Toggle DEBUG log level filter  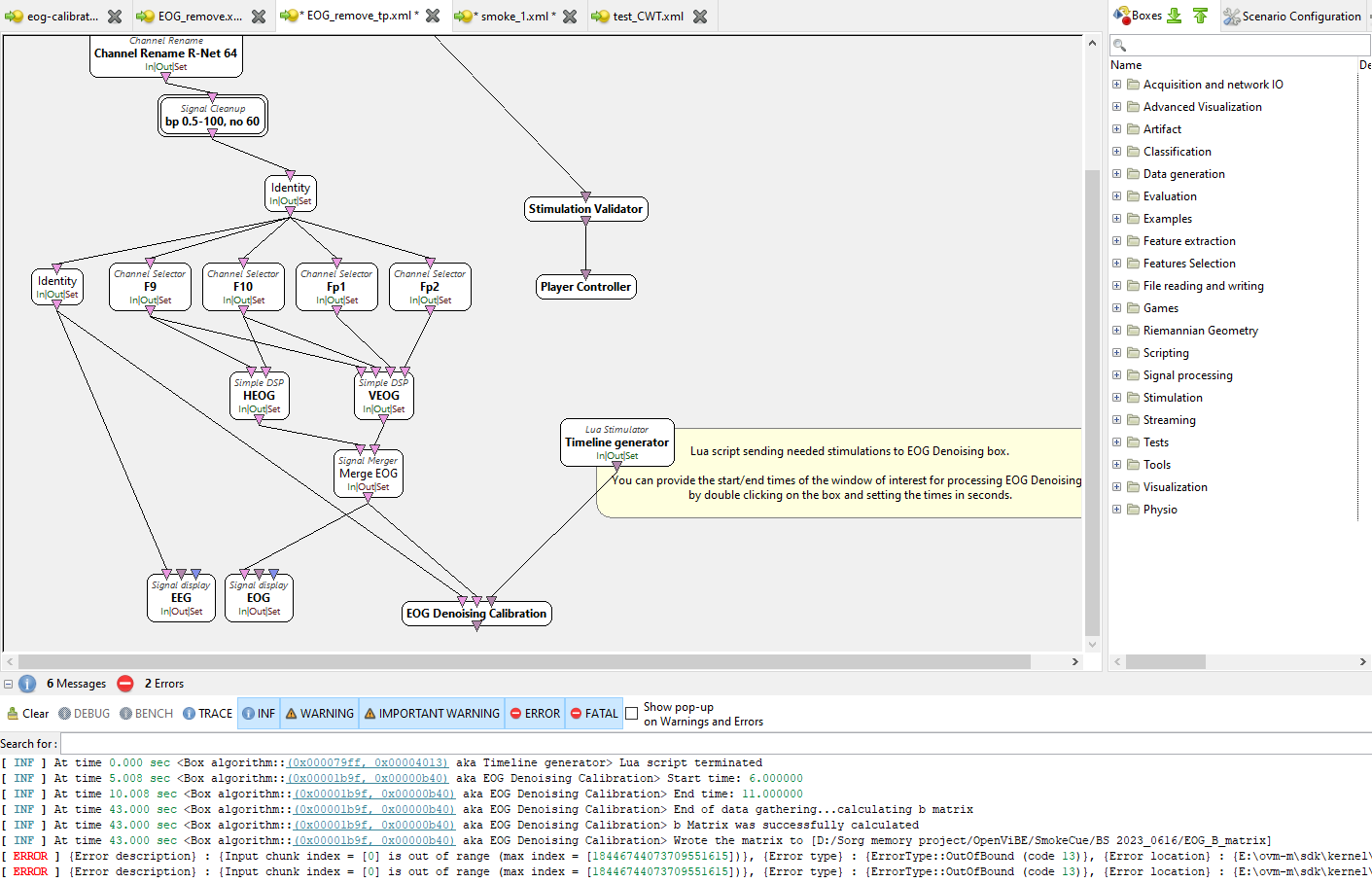84,714
